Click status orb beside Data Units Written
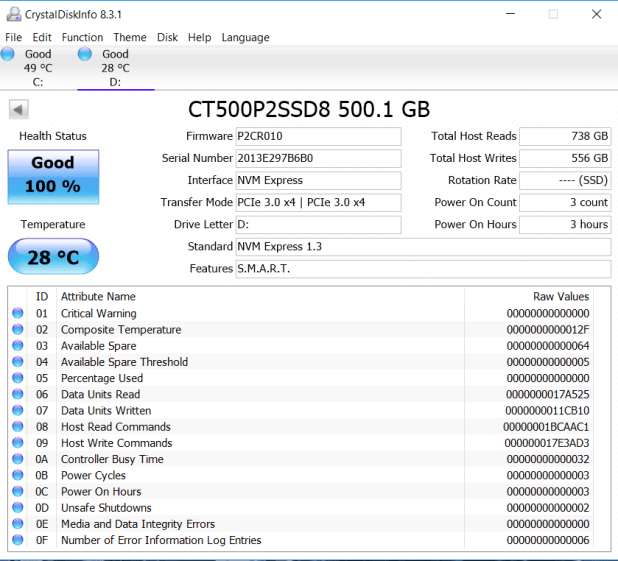This screenshot has height=561, width=618. 18,410
